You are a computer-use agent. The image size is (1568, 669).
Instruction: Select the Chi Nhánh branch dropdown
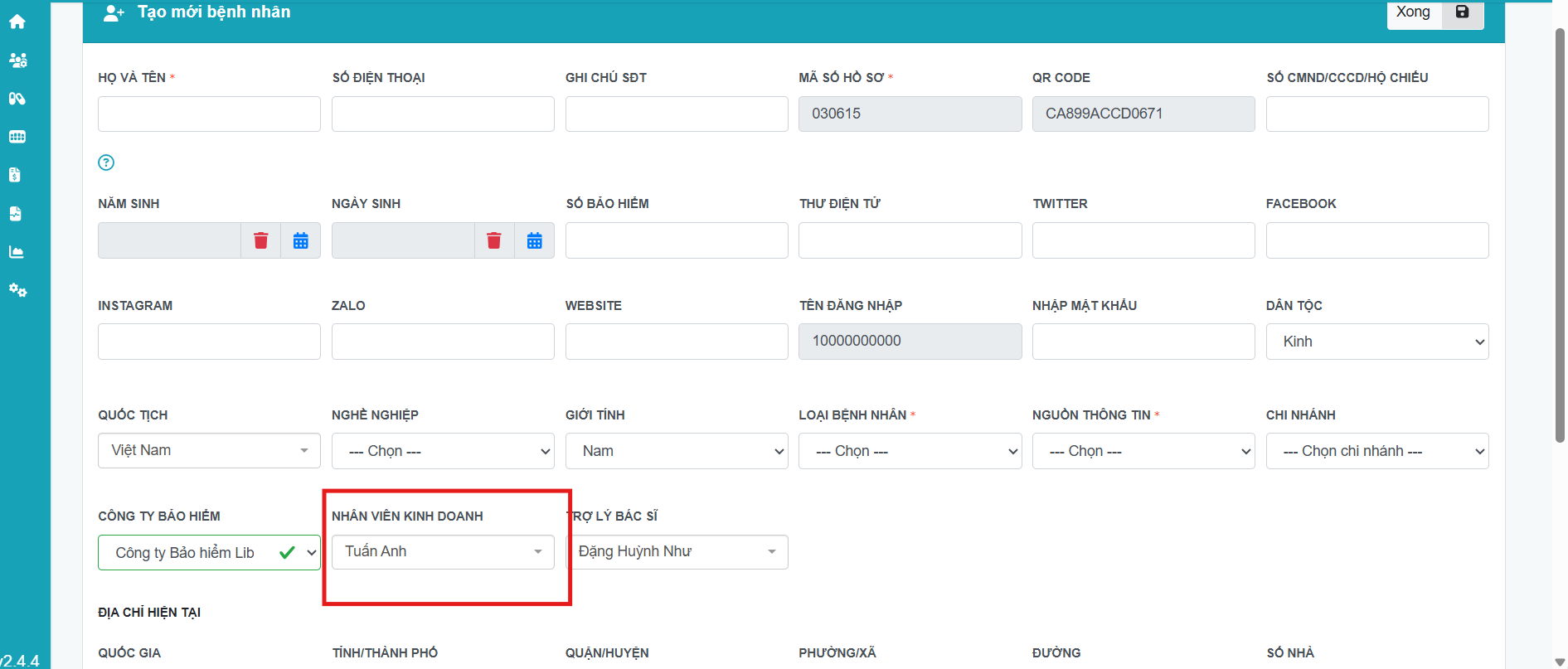click(1376, 451)
